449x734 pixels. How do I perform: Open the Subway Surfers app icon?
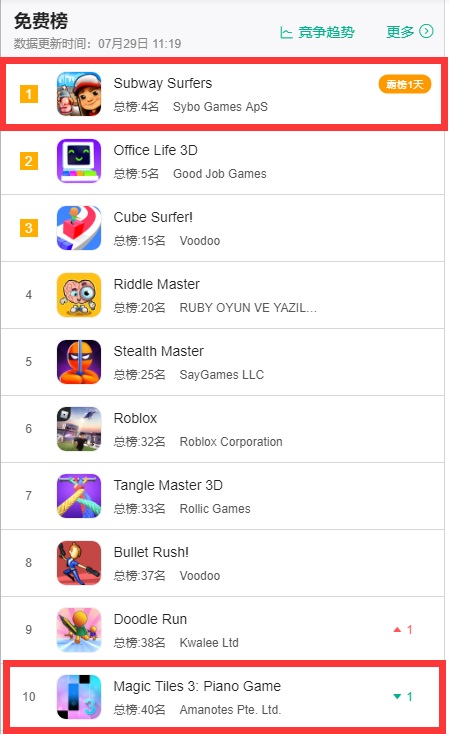coord(79,94)
